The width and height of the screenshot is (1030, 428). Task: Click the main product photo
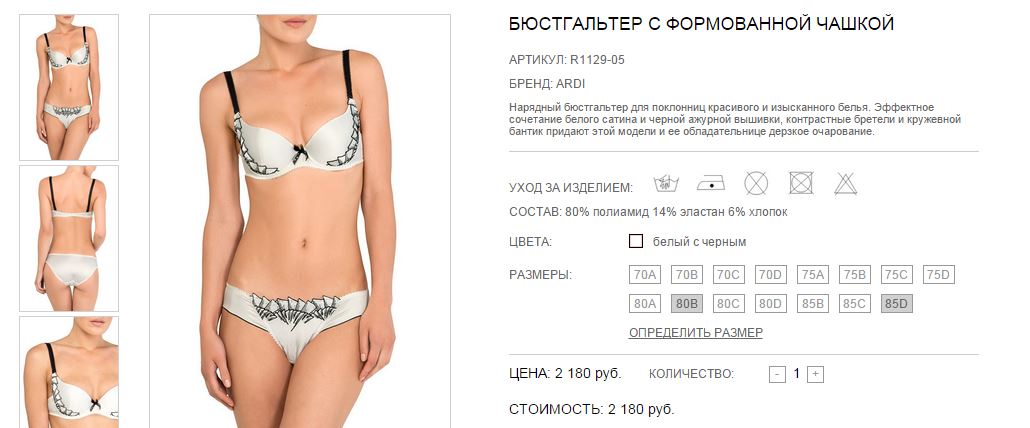300,221
